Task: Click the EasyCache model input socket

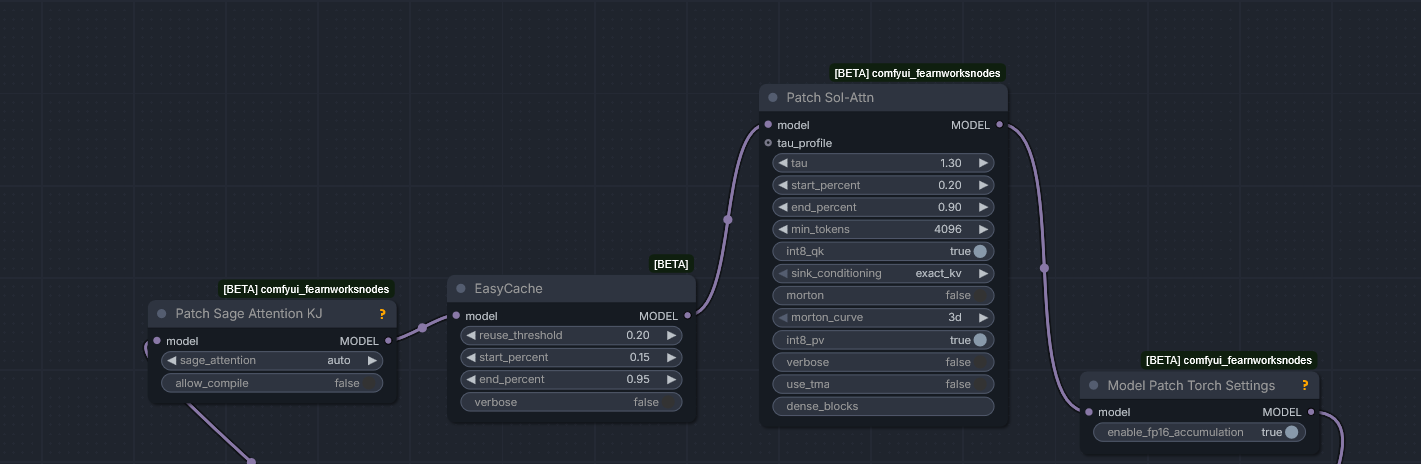Action: [456, 316]
